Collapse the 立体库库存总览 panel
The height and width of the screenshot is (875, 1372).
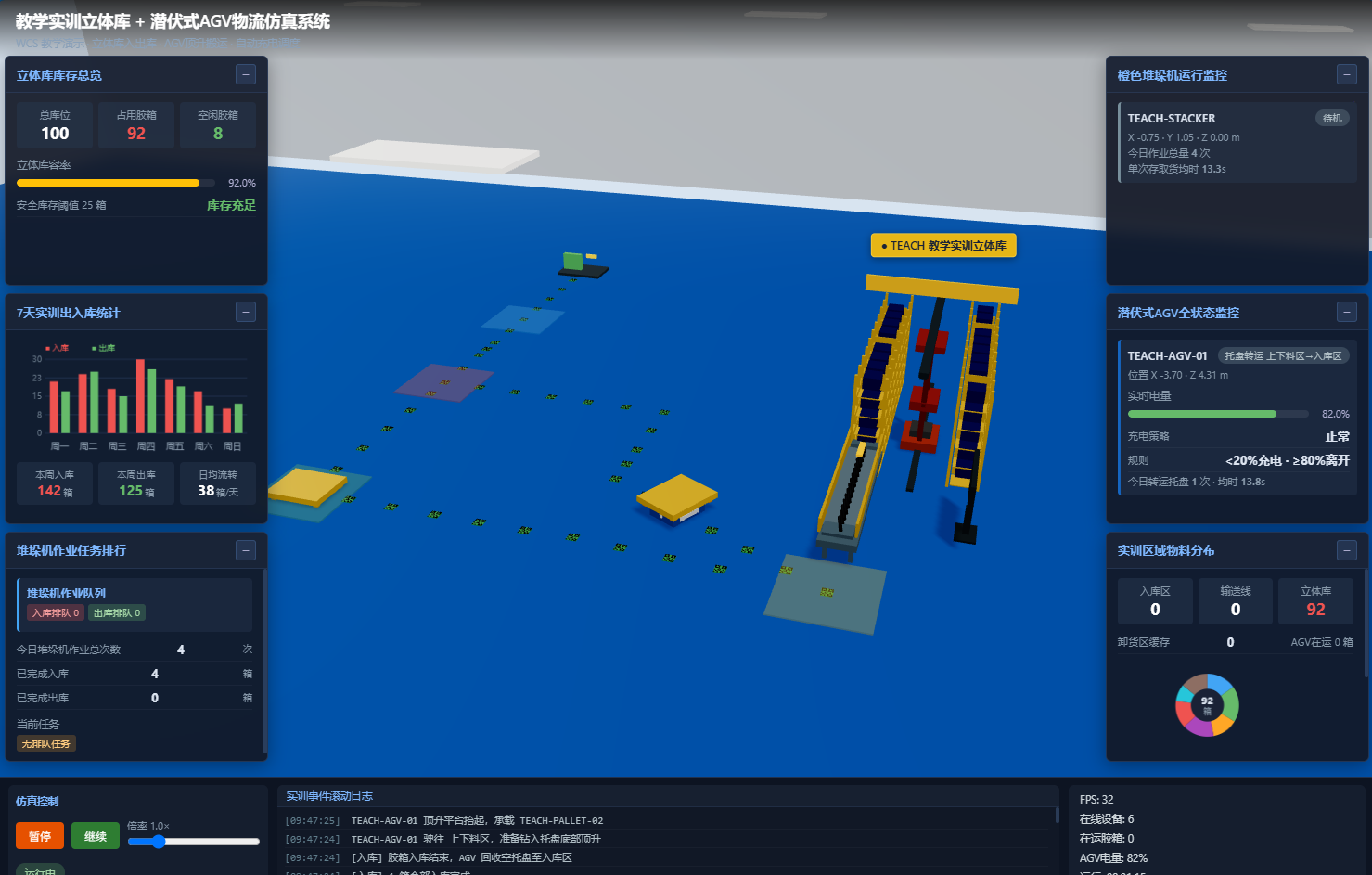tap(246, 74)
